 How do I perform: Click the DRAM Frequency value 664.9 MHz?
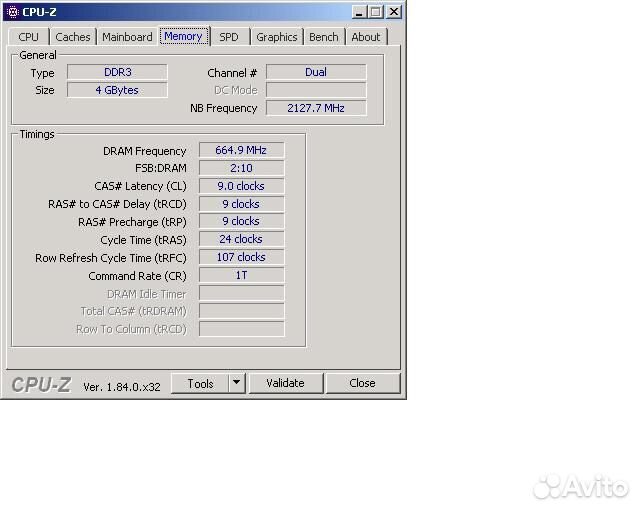click(241, 150)
